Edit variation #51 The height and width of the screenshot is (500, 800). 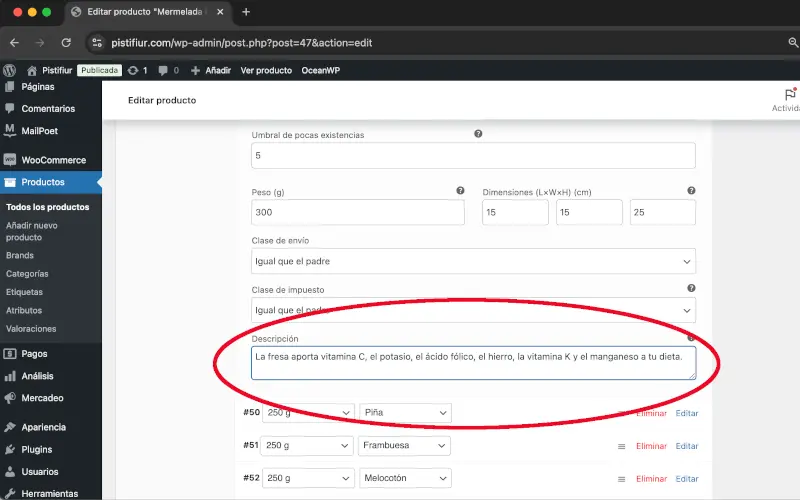(x=687, y=446)
